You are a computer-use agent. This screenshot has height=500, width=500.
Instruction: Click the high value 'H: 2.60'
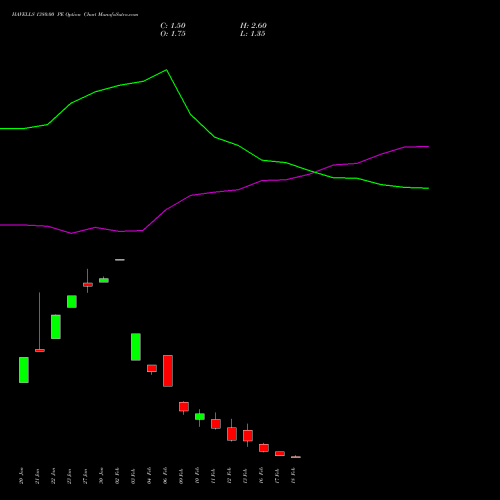coord(253,26)
